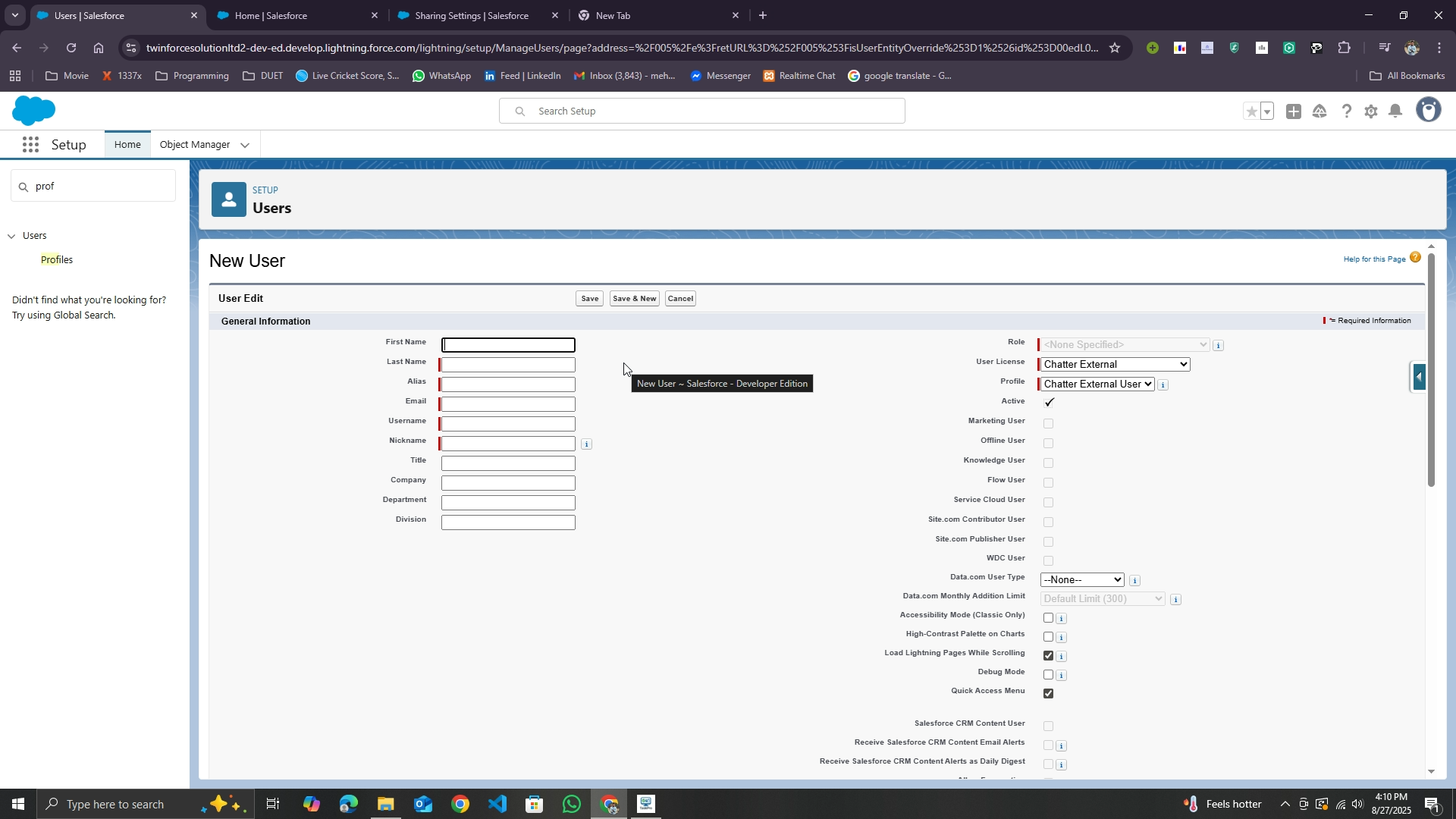1456x819 pixels.
Task: Click the favorites star icon
Action: pyautogui.click(x=1251, y=111)
